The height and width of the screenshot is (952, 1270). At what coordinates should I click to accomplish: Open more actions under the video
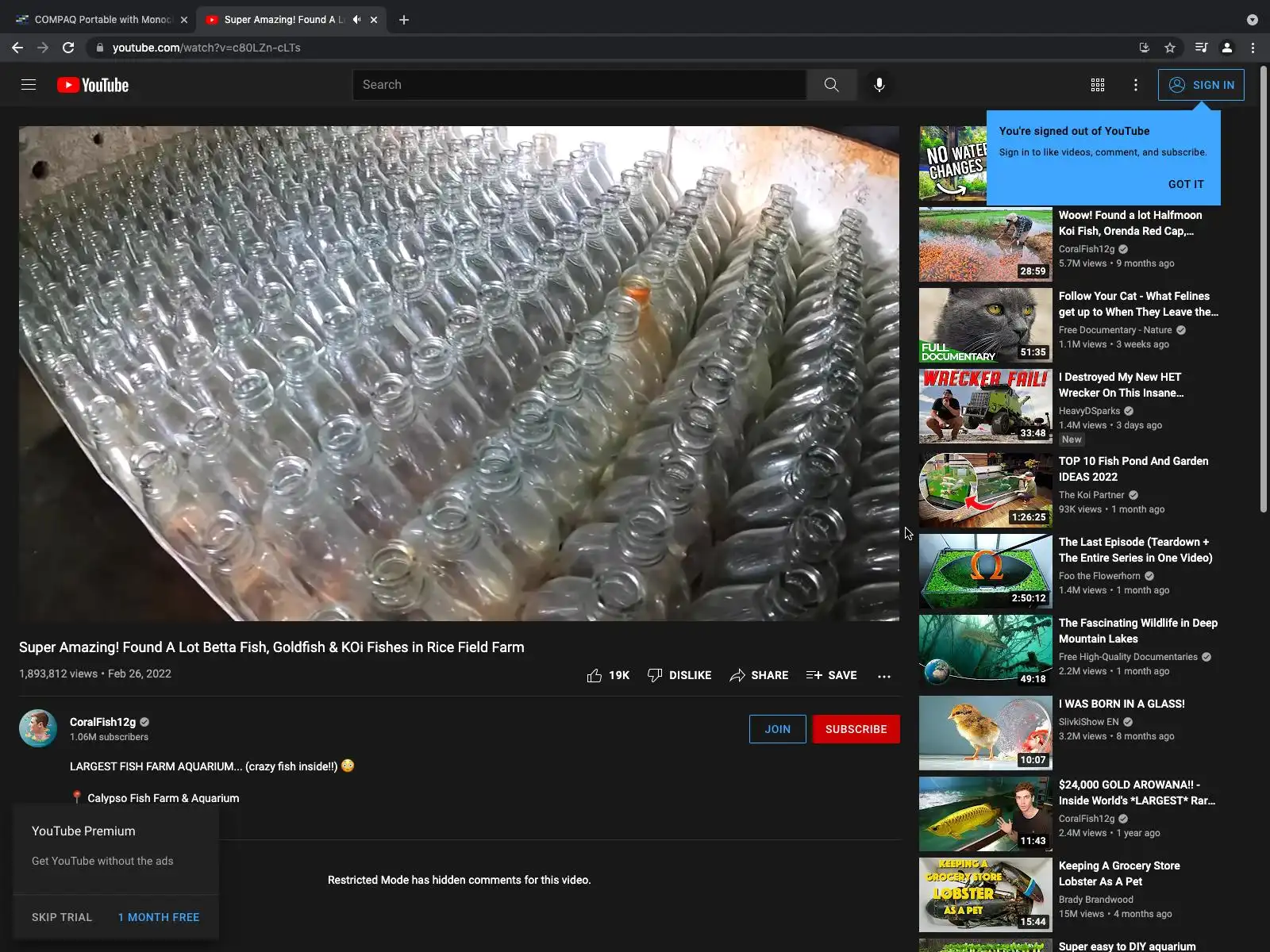point(884,676)
